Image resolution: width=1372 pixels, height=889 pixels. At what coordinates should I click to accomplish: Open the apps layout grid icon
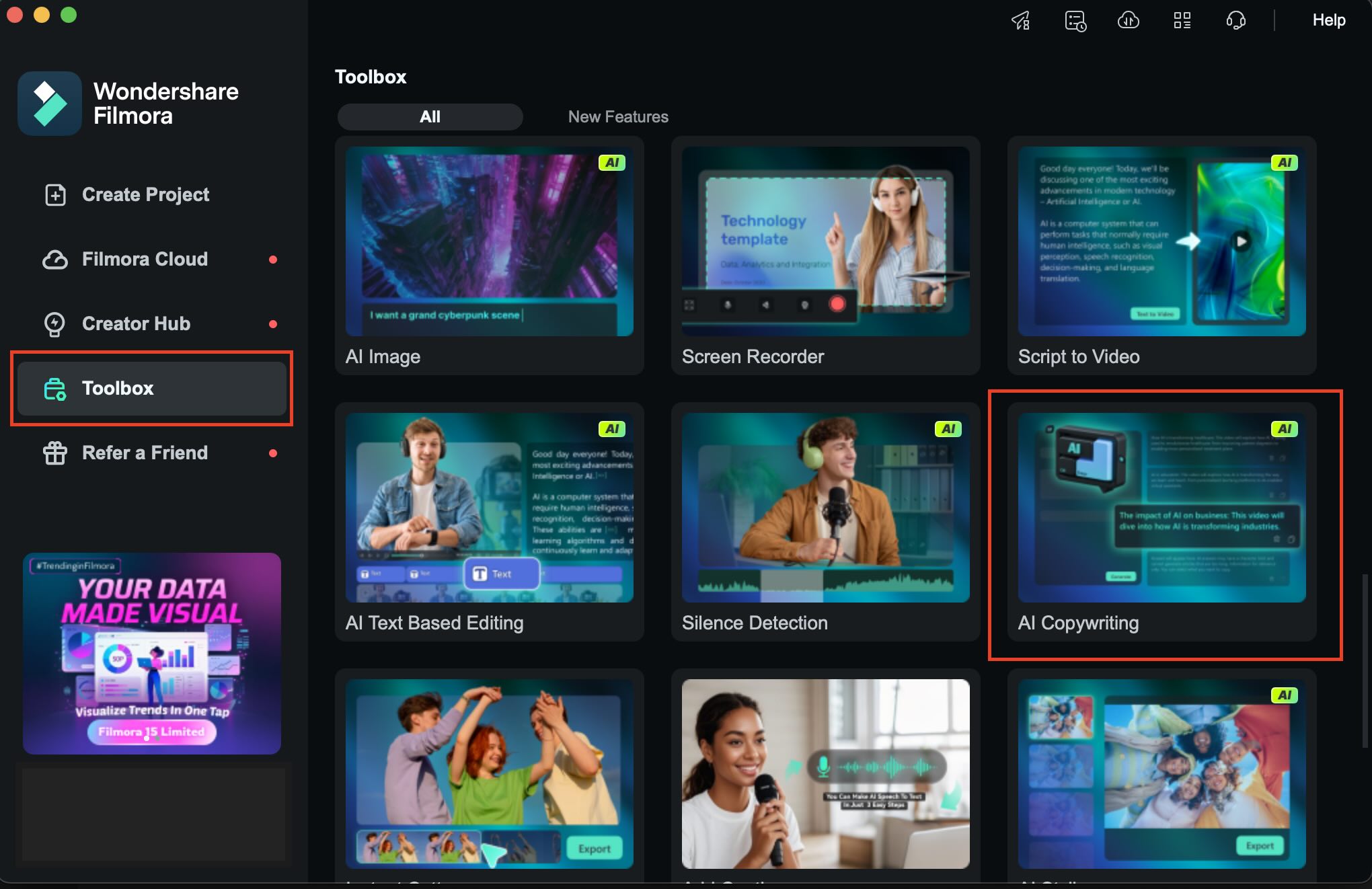click(1182, 20)
